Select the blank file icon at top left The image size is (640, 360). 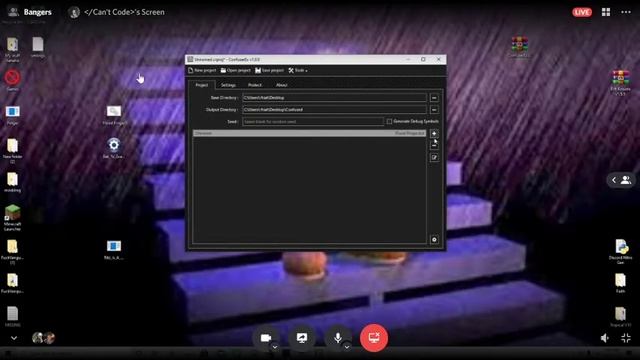point(38,47)
